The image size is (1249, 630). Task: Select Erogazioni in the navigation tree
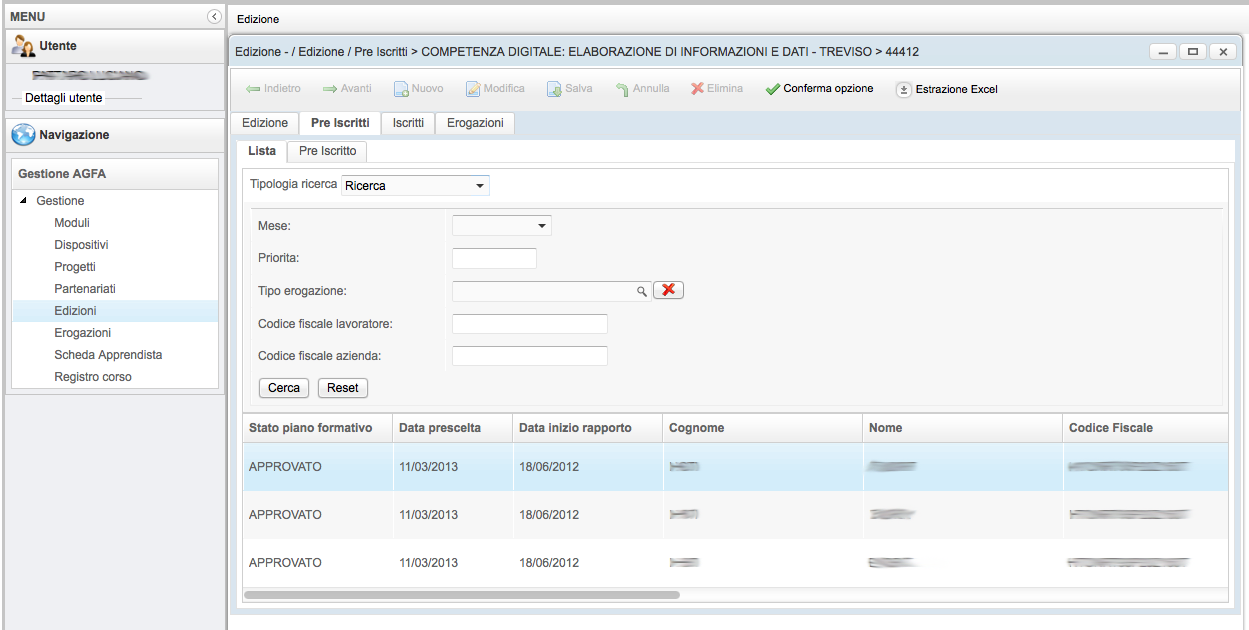point(83,333)
